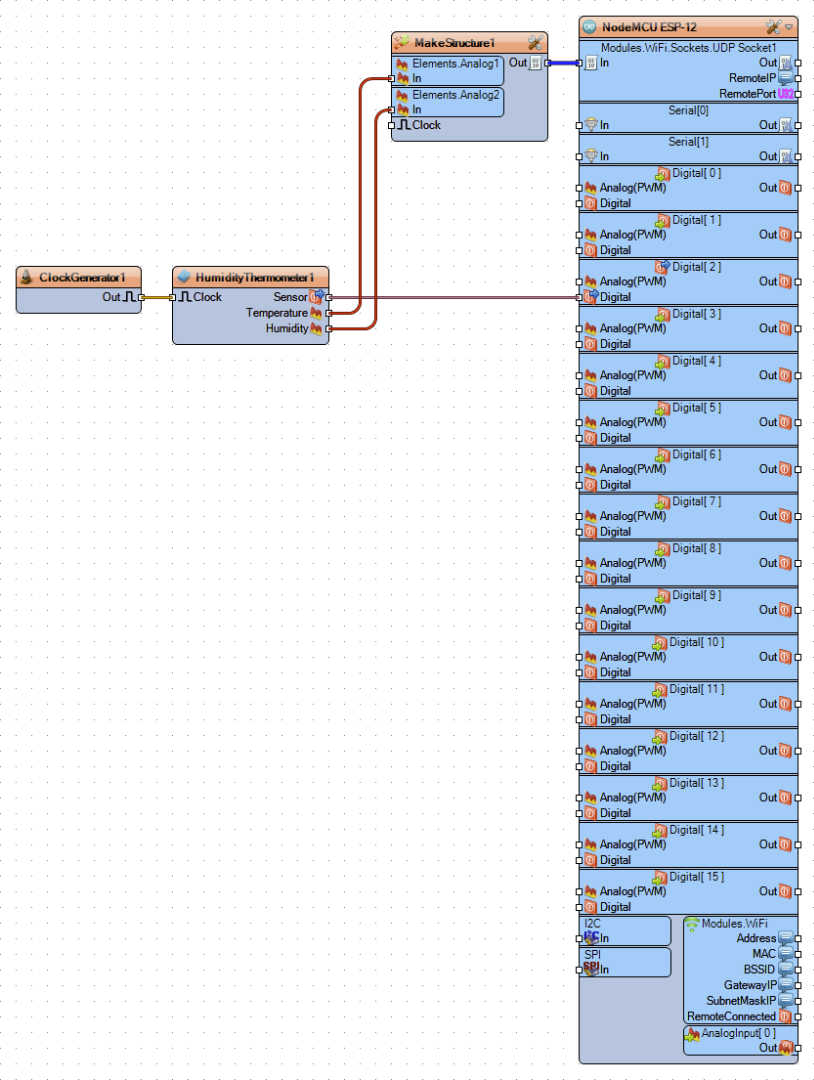The image size is (814, 1080).
Task: Click the MAC output pin in Modules.WiFi
Action: [x=784, y=954]
